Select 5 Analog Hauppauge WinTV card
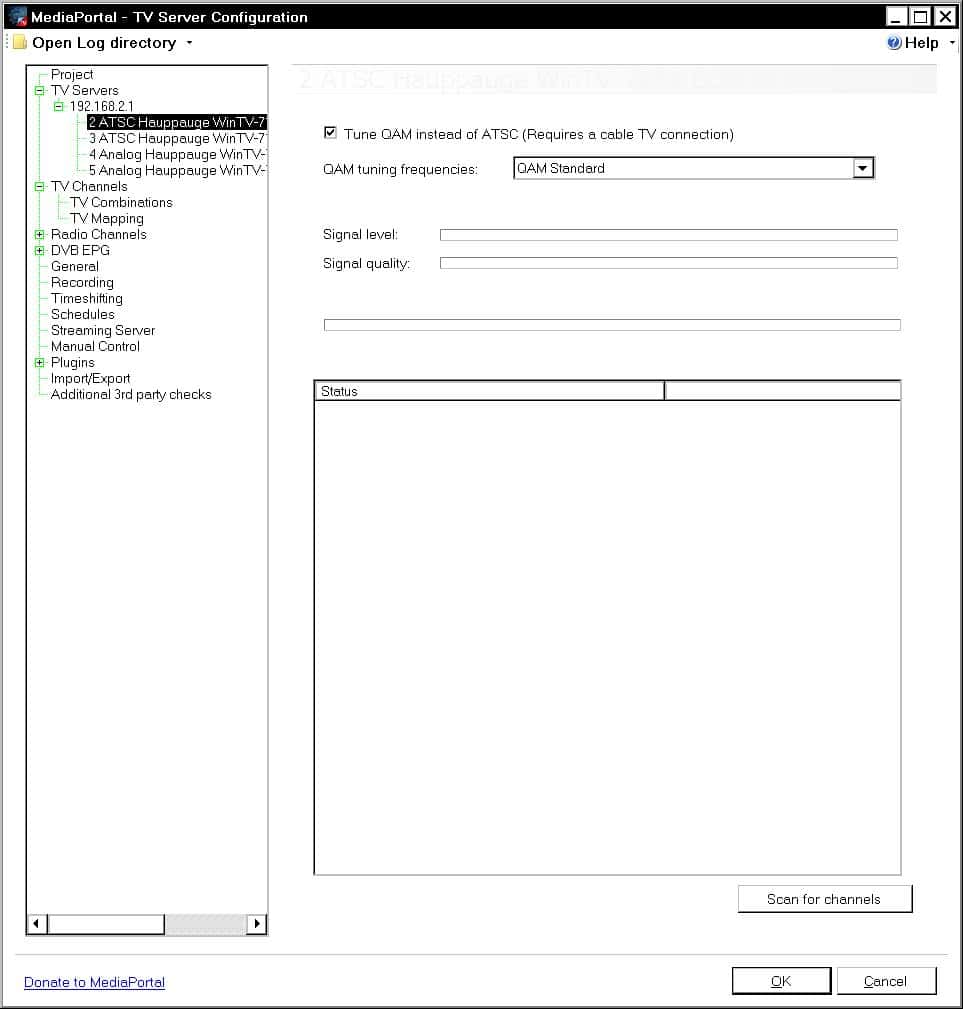 pyautogui.click(x=177, y=171)
